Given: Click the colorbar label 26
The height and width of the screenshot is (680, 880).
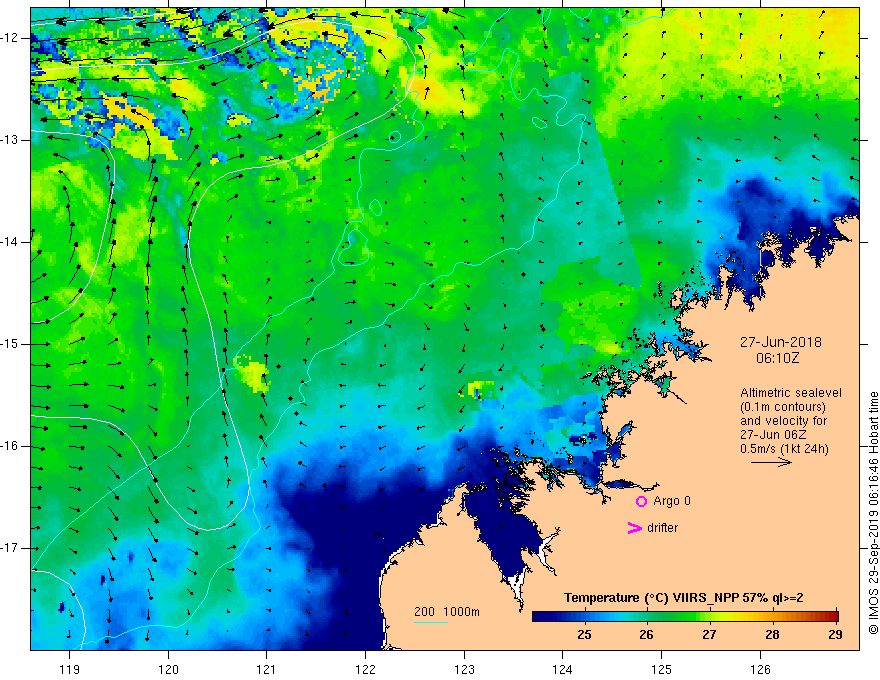Looking at the screenshot, I should pyautogui.click(x=647, y=635).
